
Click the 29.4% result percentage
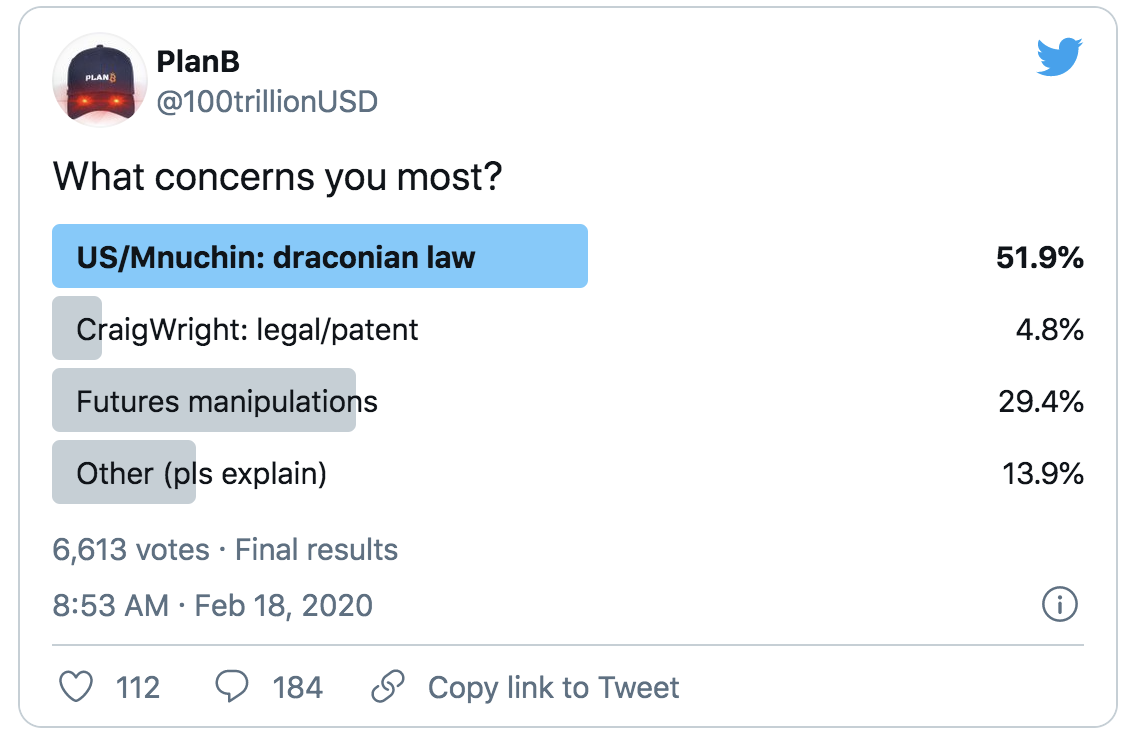pos(1040,401)
